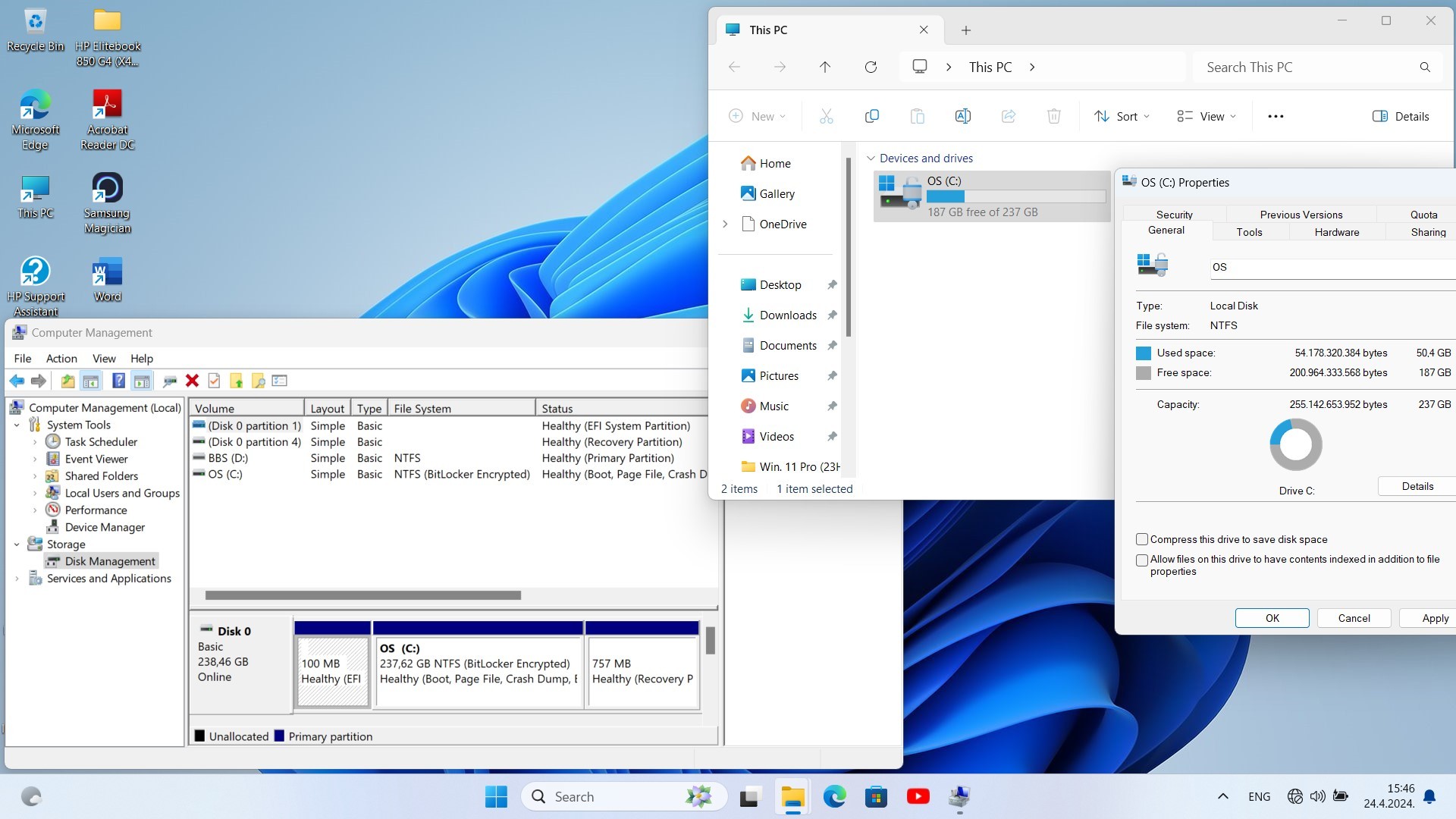The image size is (1456, 819).
Task: Click Rename icon in File Explorer toolbar
Action: click(963, 116)
